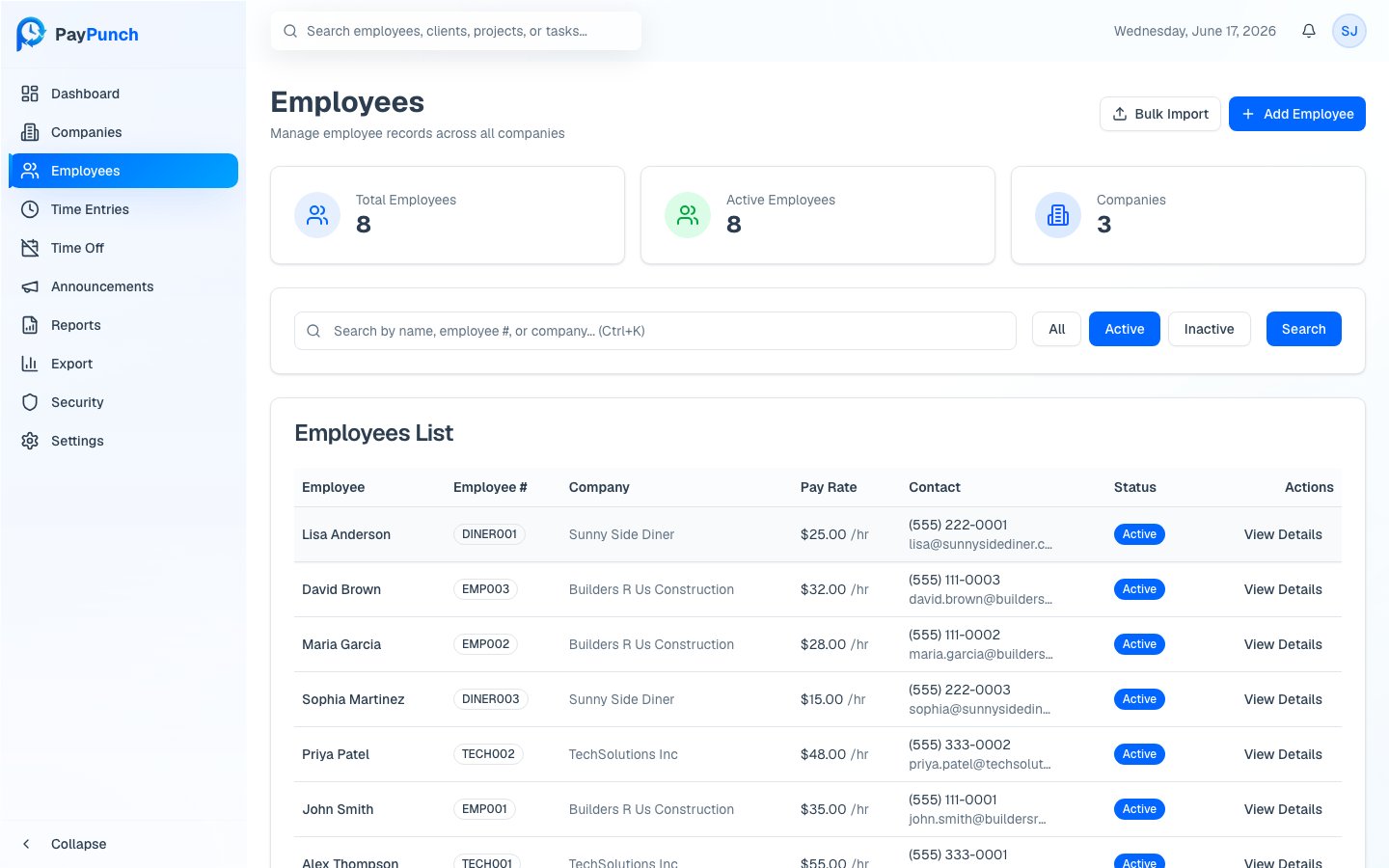
Task: Click the DINER001 employee number badge
Action: pos(489,534)
